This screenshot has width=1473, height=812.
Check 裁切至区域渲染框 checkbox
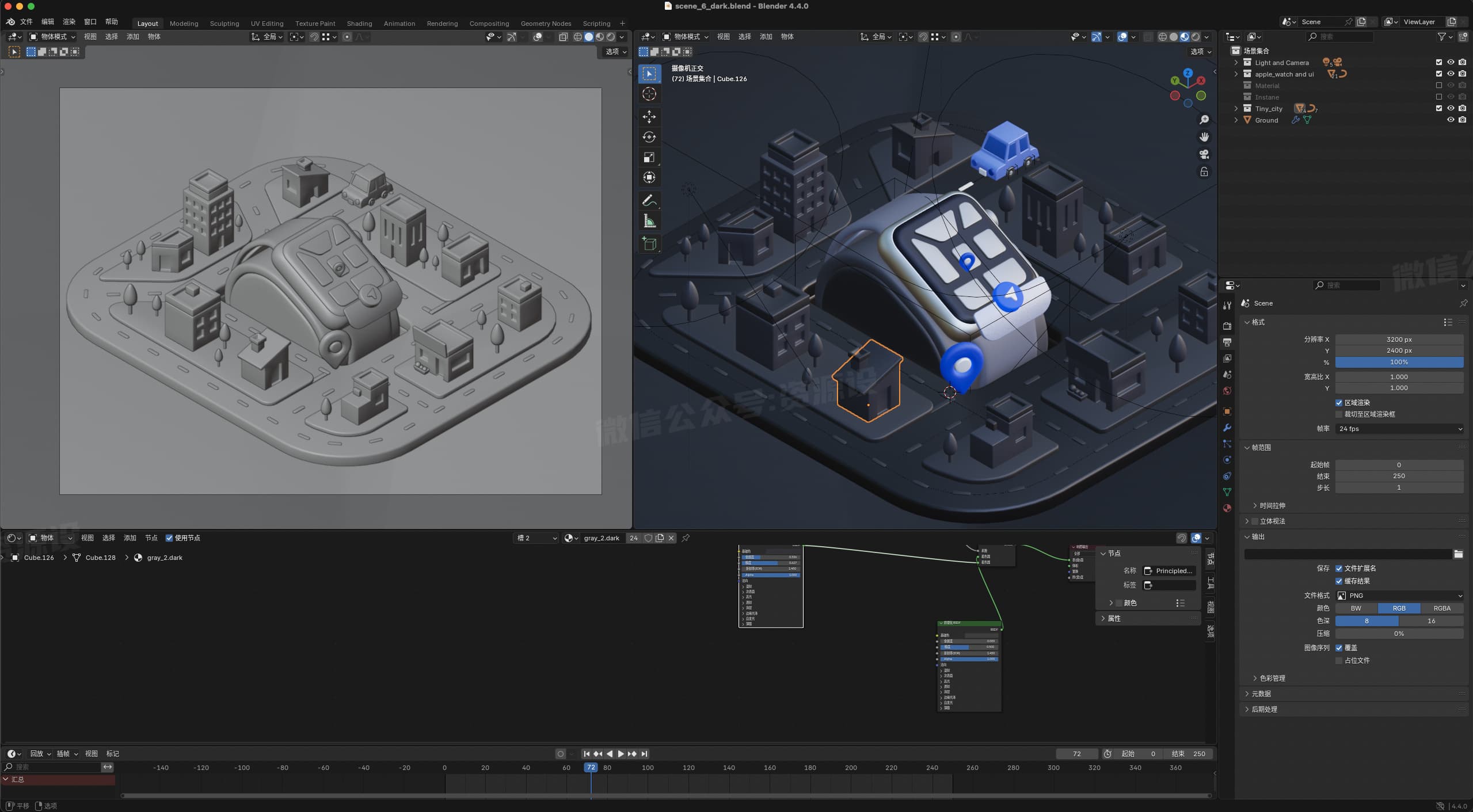point(1339,414)
